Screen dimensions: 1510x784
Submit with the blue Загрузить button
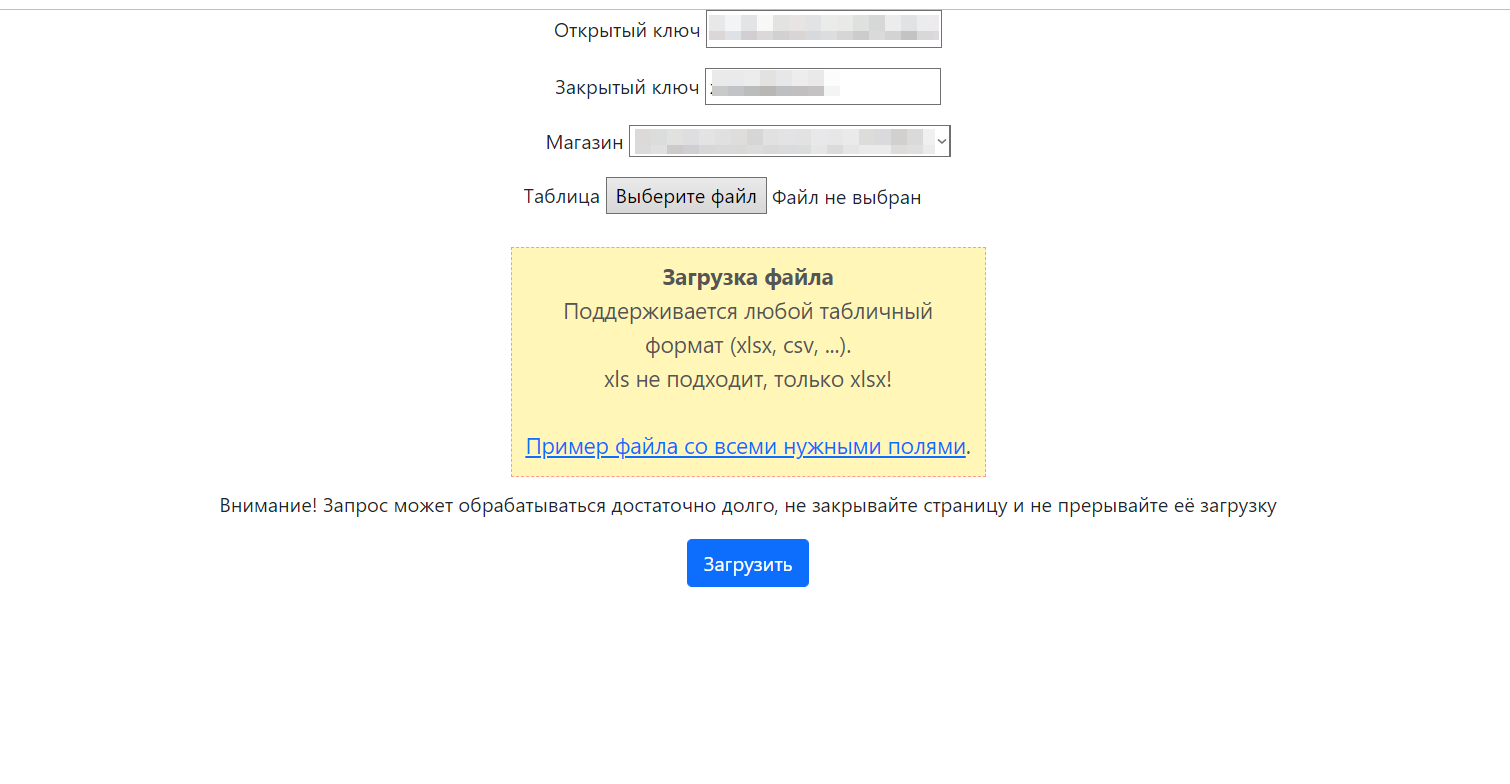coord(748,563)
